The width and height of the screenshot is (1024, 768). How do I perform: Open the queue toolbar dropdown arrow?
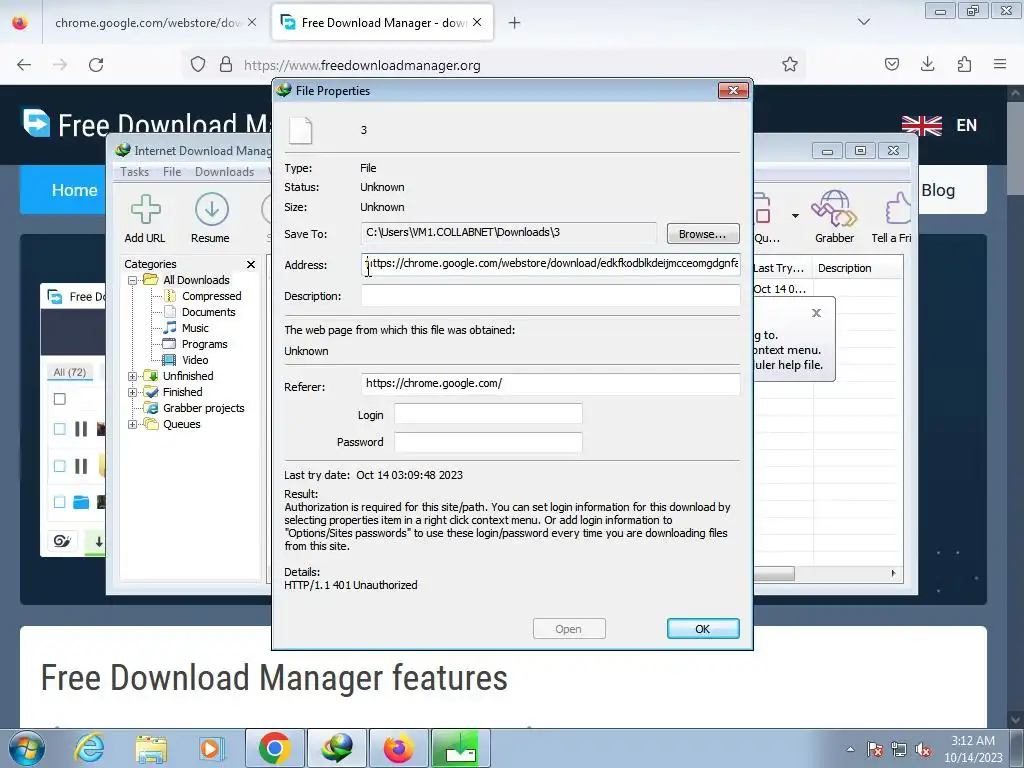tap(795, 216)
